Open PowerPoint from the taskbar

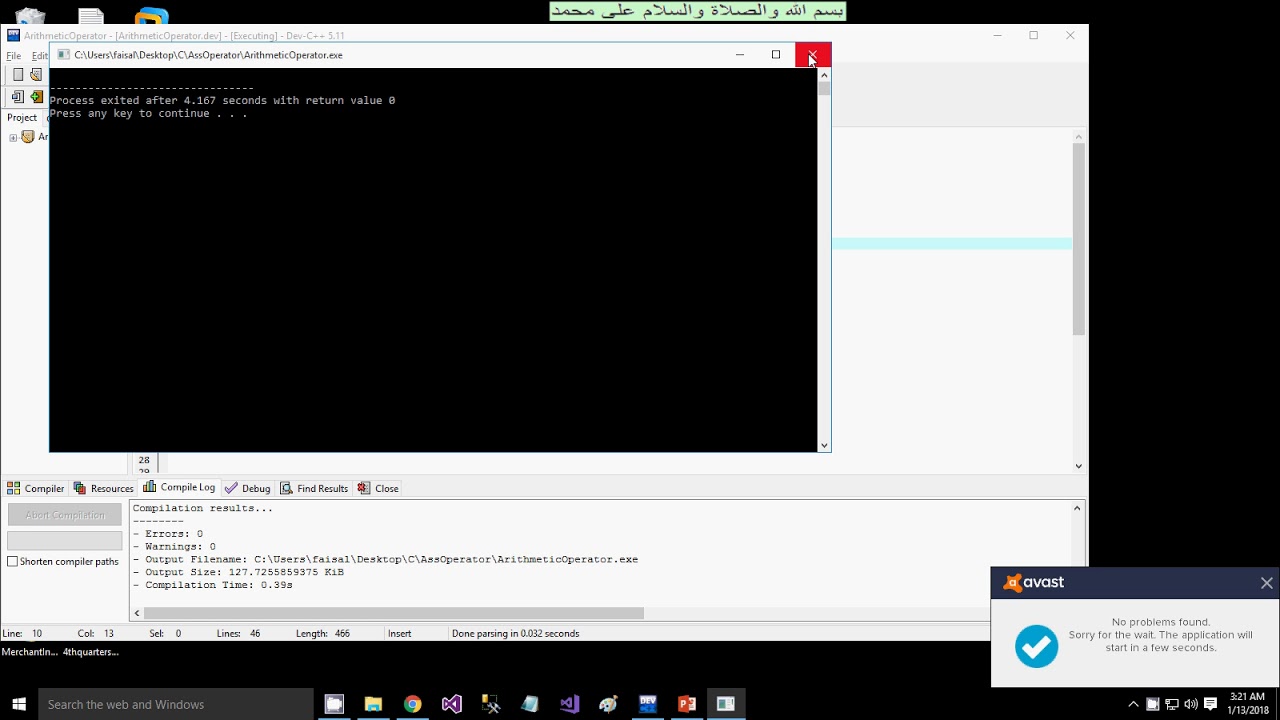(x=686, y=704)
